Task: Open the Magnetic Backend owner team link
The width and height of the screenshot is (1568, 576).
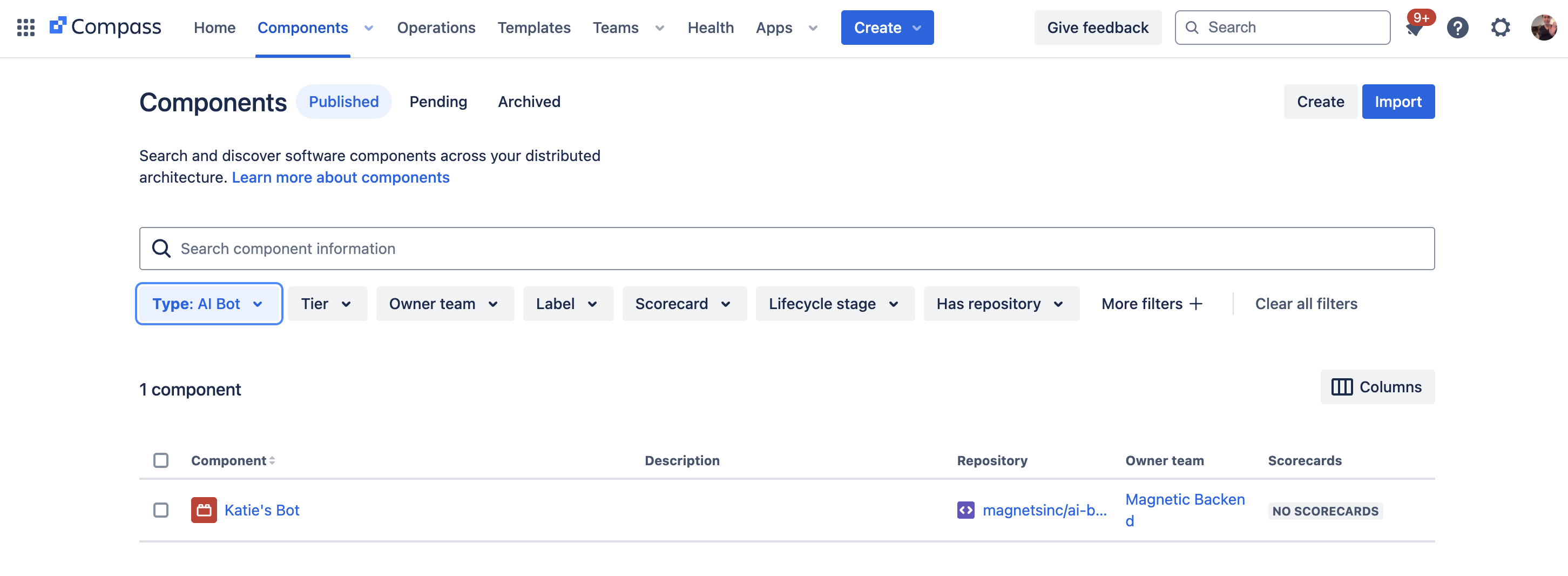Action: [x=1185, y=510]
